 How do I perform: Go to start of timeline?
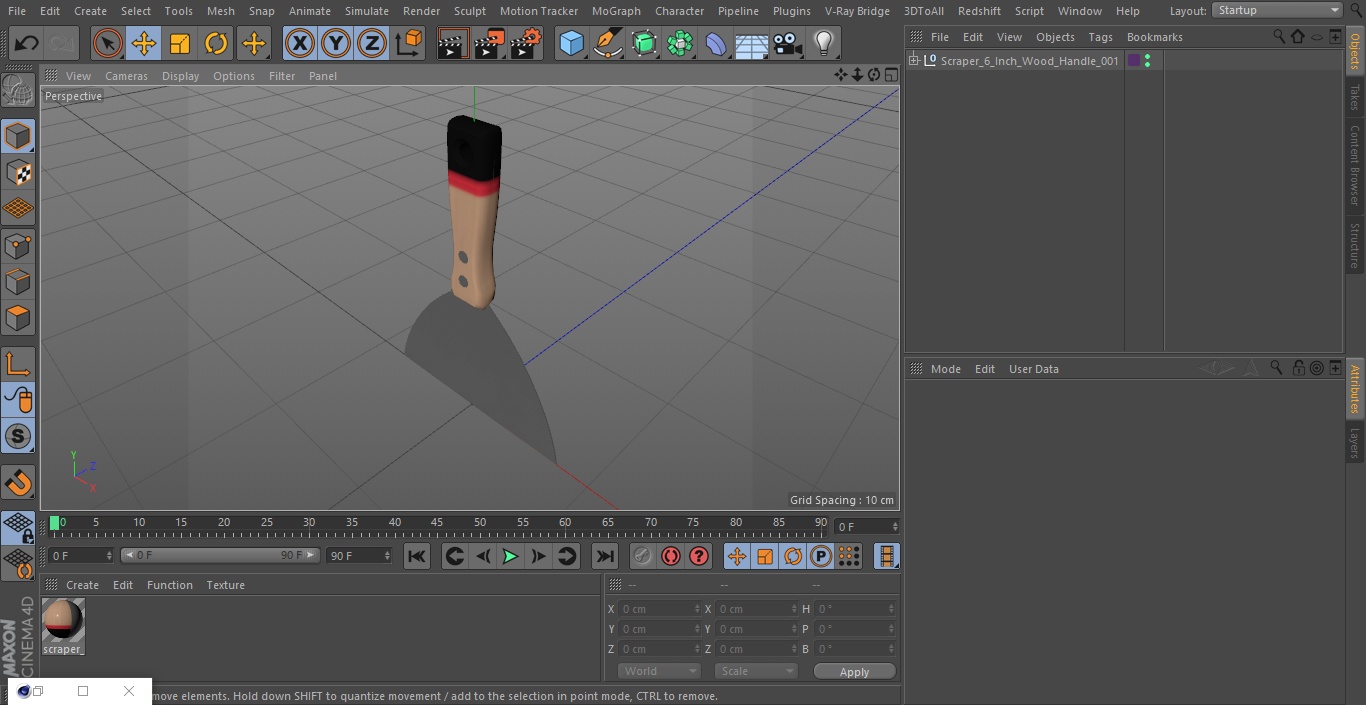point(417,556)
